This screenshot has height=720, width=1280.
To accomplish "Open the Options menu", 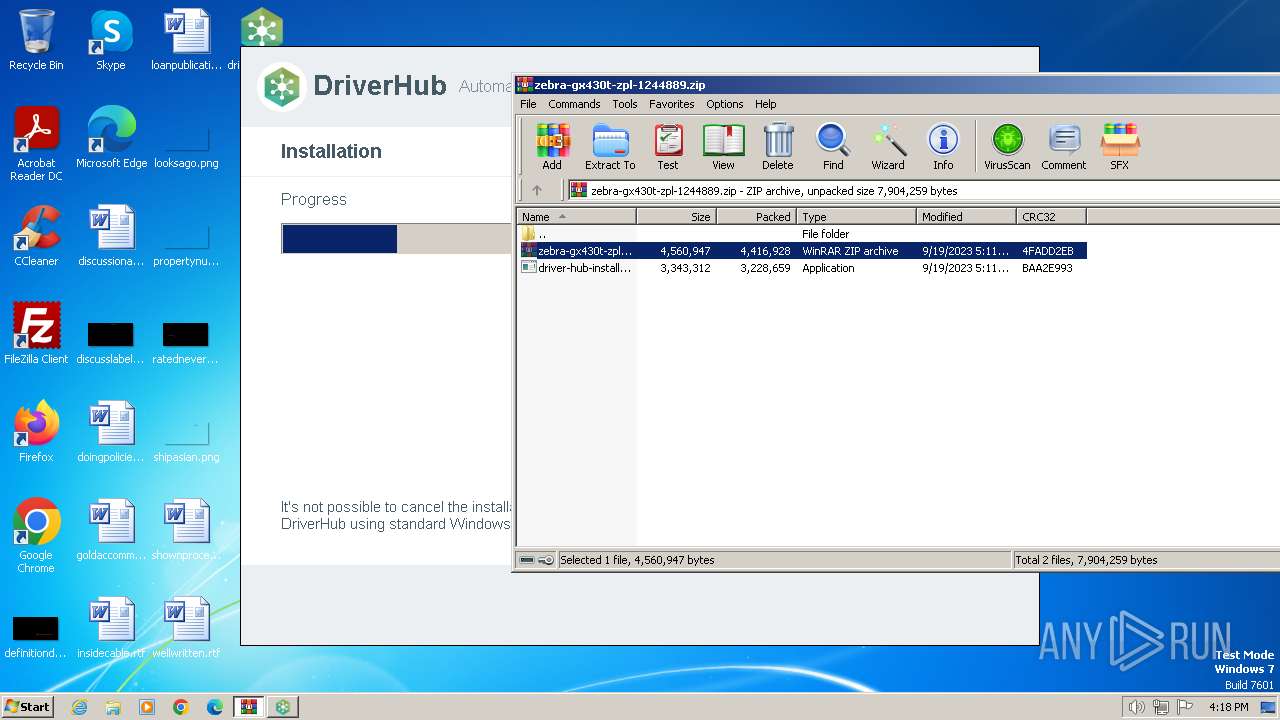I will click(725, 104).
